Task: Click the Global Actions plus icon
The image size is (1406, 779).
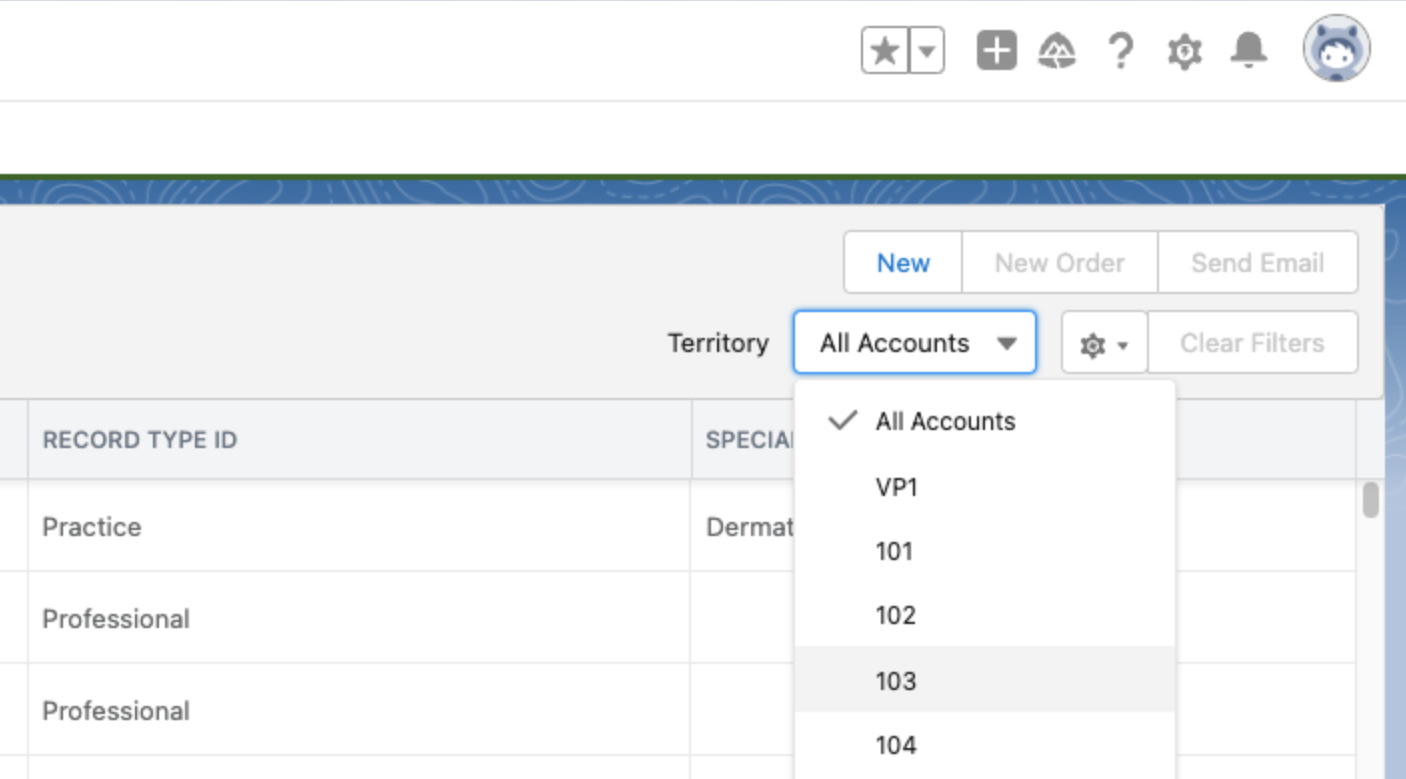Action: coord(996,50)
